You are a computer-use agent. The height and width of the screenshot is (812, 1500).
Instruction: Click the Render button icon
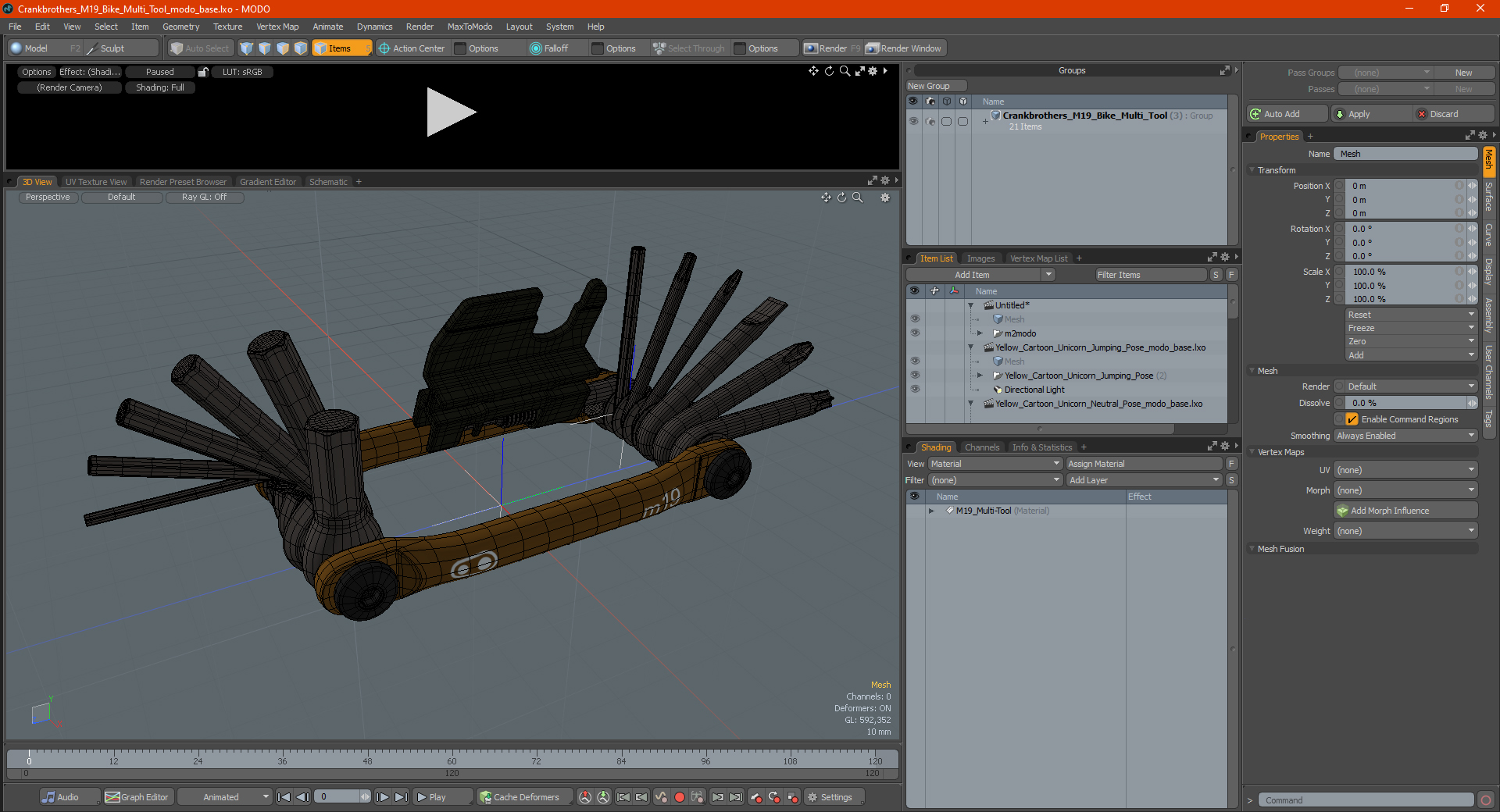(x=811, y=48)
